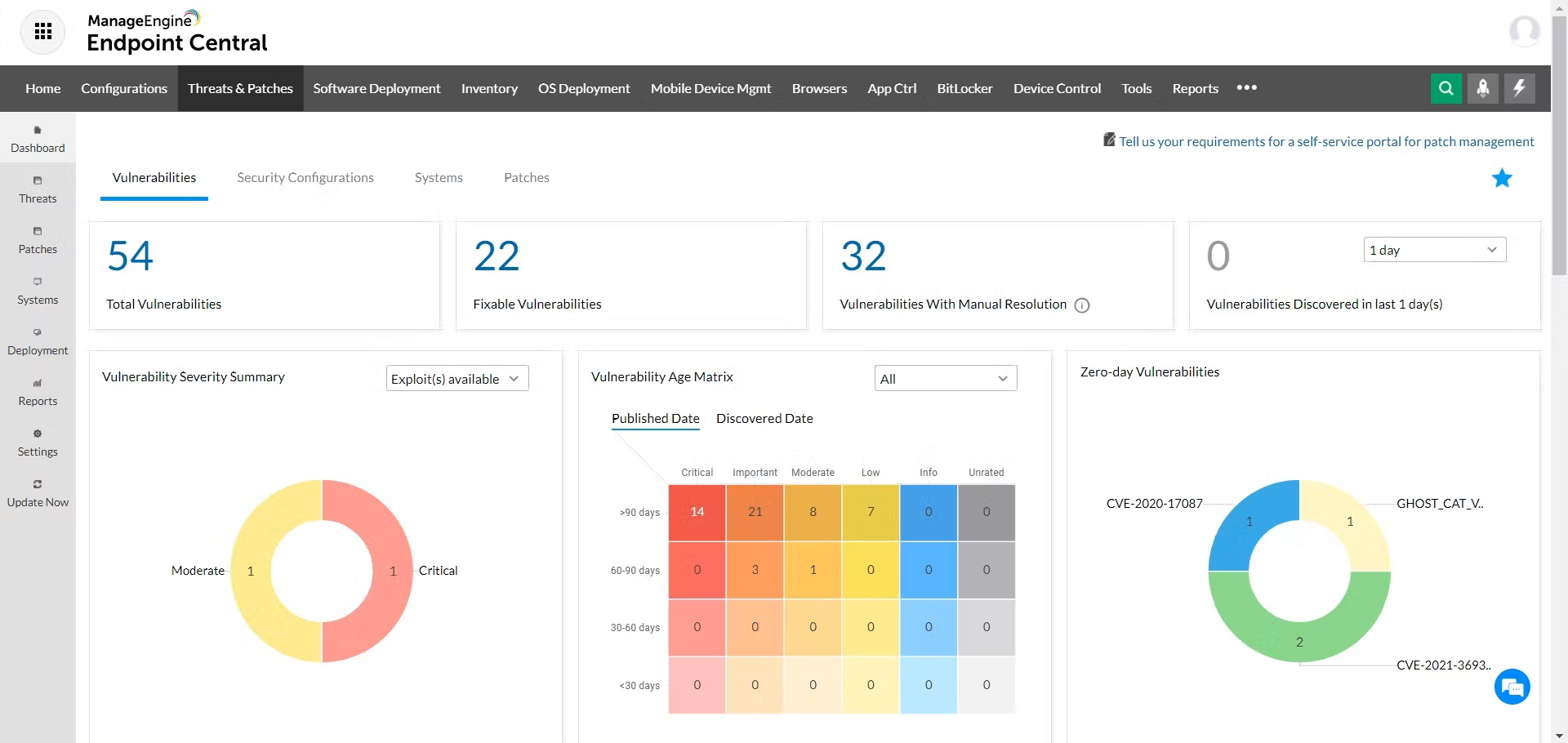Image resolution: width=1568 pixels, height=743 pixels.
Task: Click the 54 Total Vulnerabilities count
Action: click(x=131, y=256)
